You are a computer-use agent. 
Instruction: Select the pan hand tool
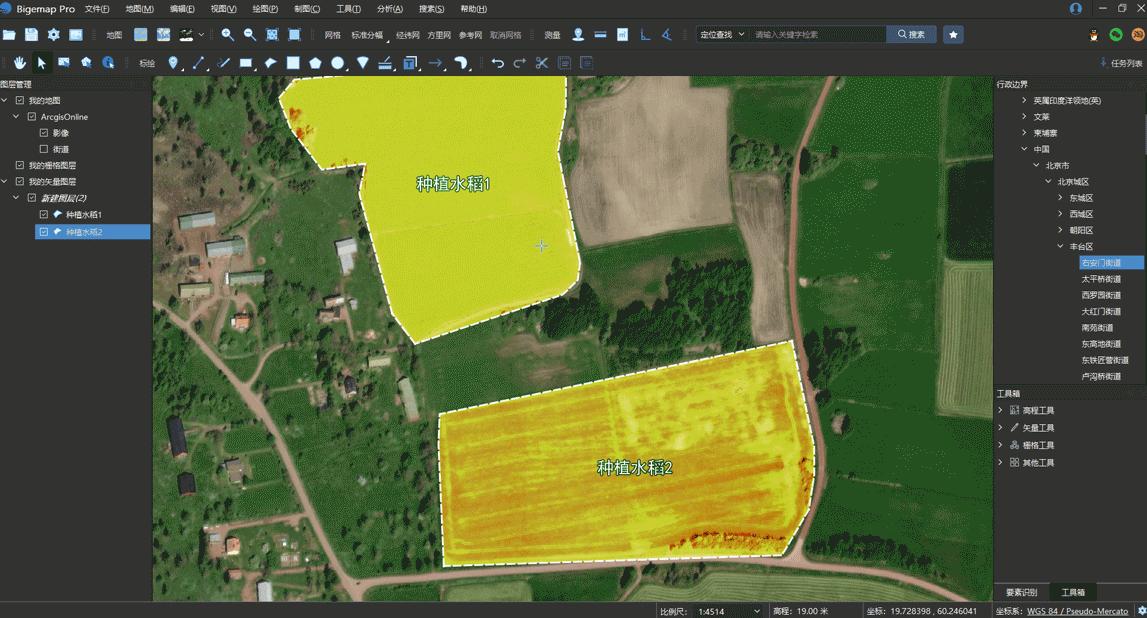(x=19, y=63)
